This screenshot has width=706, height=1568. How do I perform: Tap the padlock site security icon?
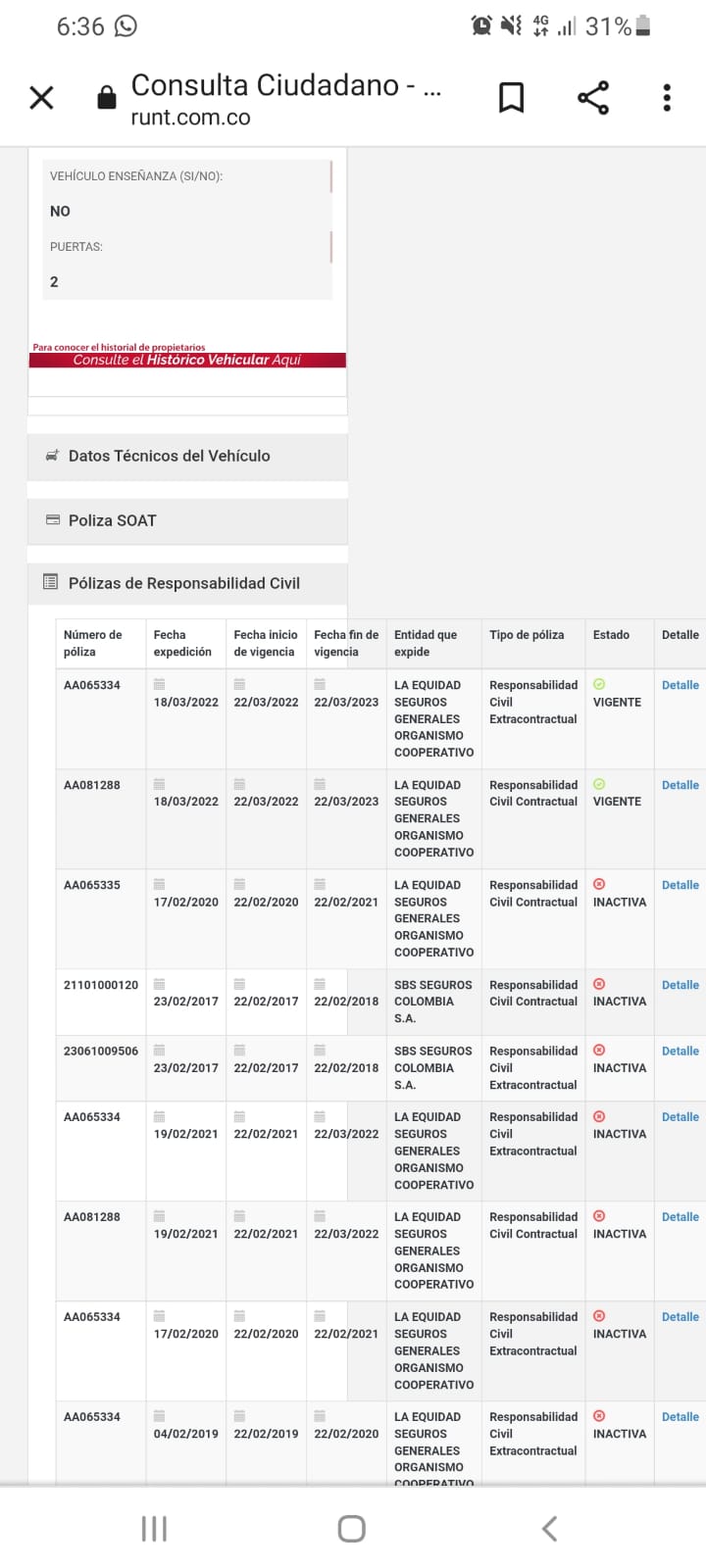pyautogui.click(x=107, y=98)
